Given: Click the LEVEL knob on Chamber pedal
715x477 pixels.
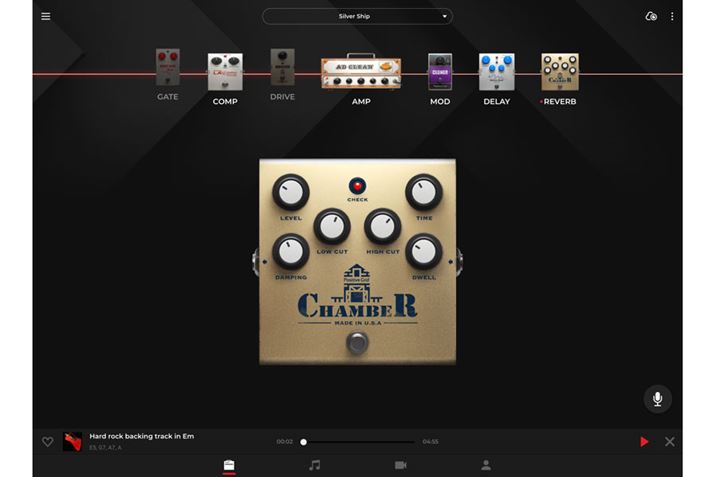Looking at the screenshot, I should 291,192.
